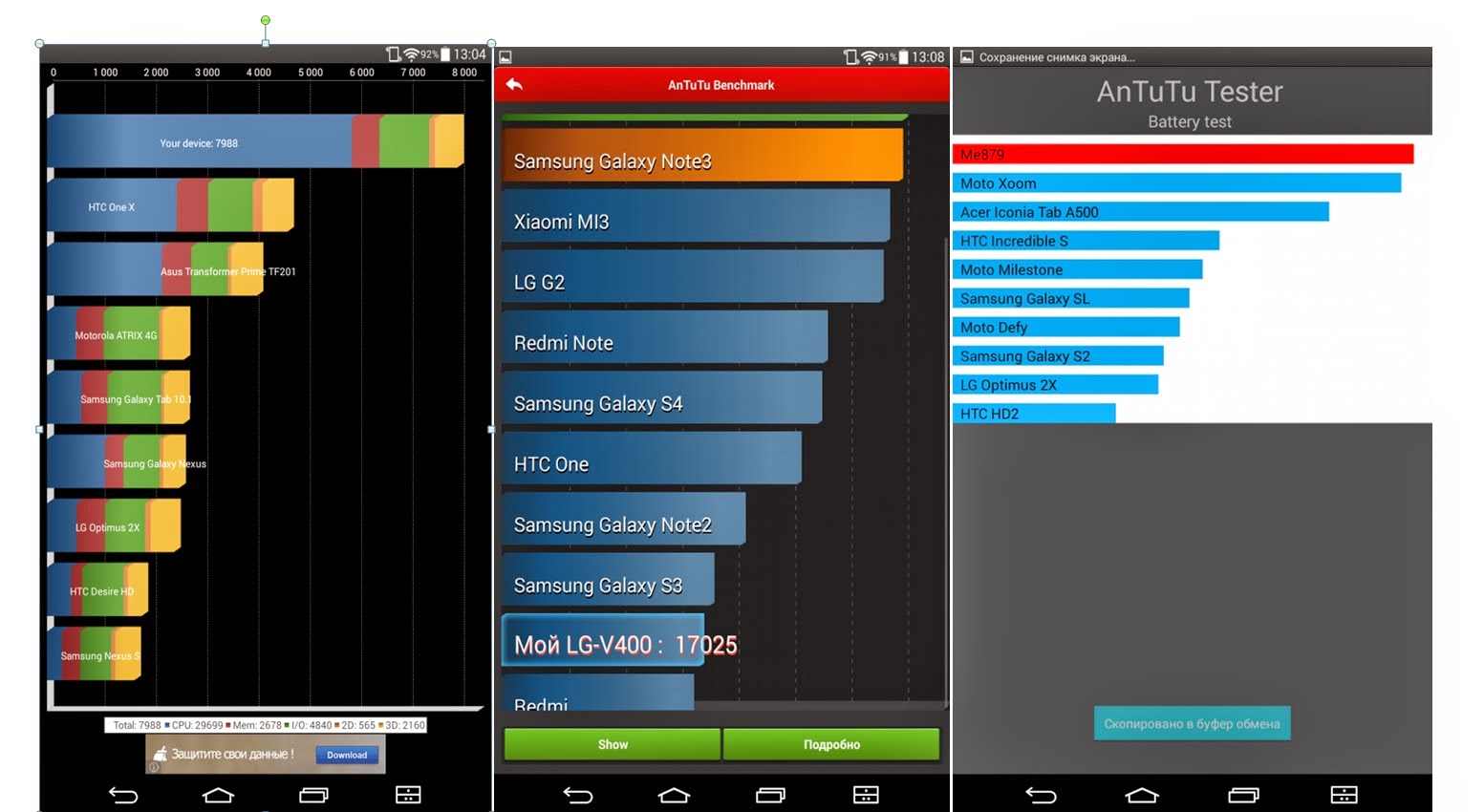This screenshot has width=1484, height=812.
Task: Click the 13:04 clock in left screenshot
Action: tap(469, 54)
